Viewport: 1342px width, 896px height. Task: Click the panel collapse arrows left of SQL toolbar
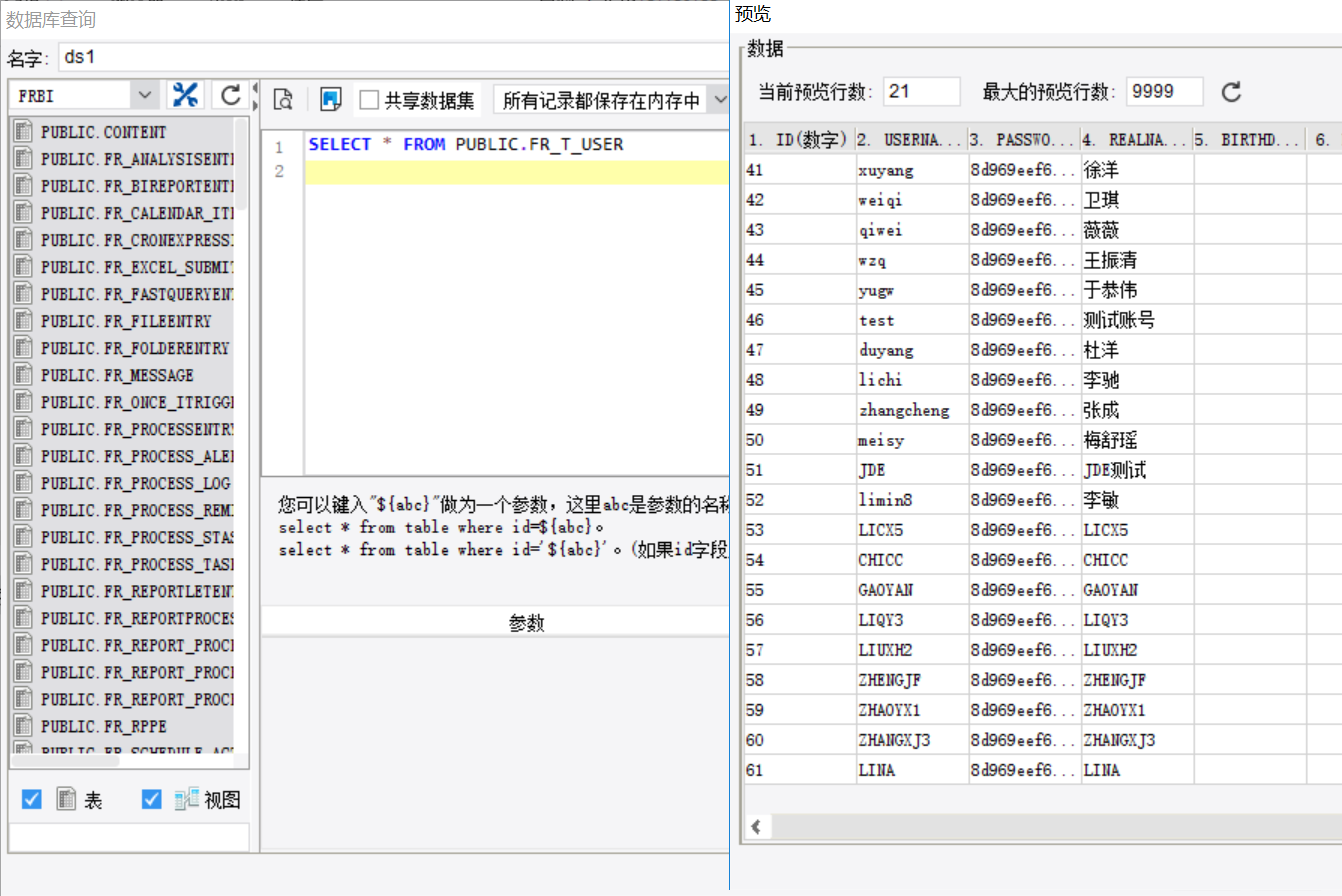tap(256, 96)
